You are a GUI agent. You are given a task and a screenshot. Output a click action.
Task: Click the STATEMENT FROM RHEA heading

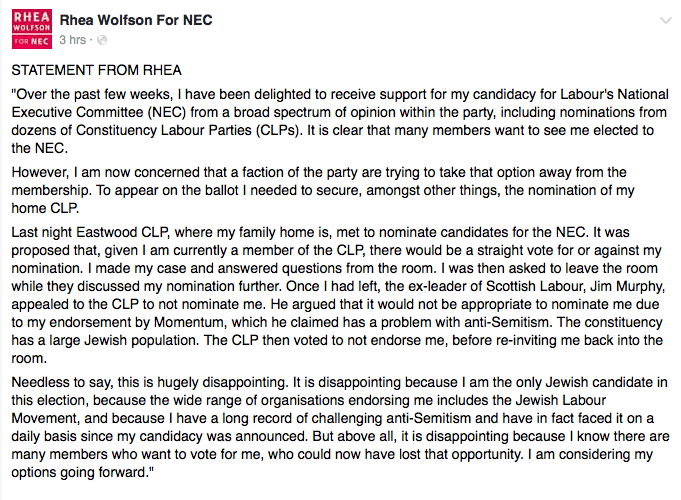pos(96,70)
